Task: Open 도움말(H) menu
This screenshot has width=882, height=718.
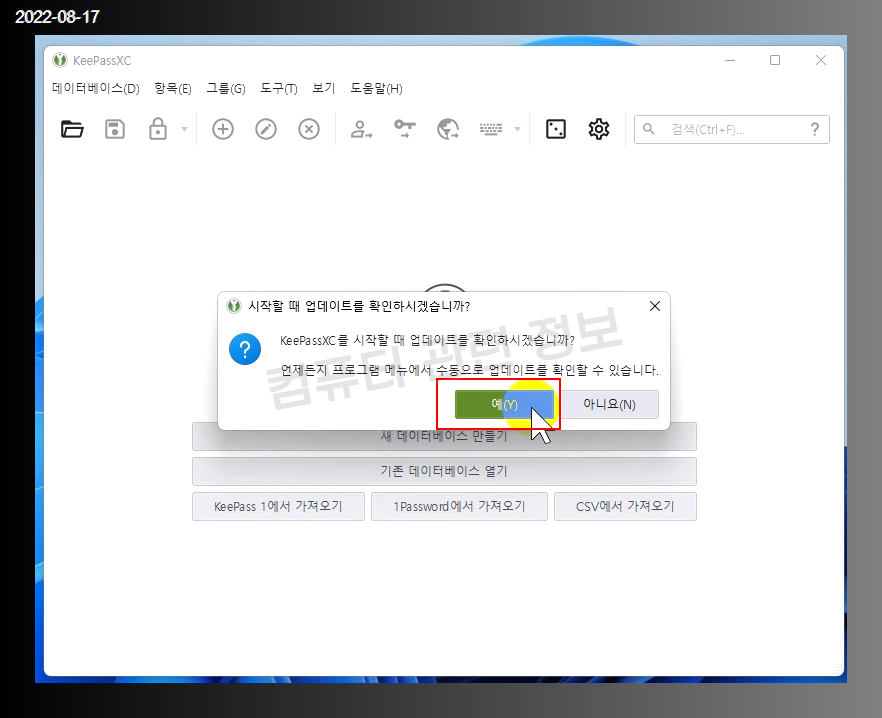Action: [x=376, y=88]
